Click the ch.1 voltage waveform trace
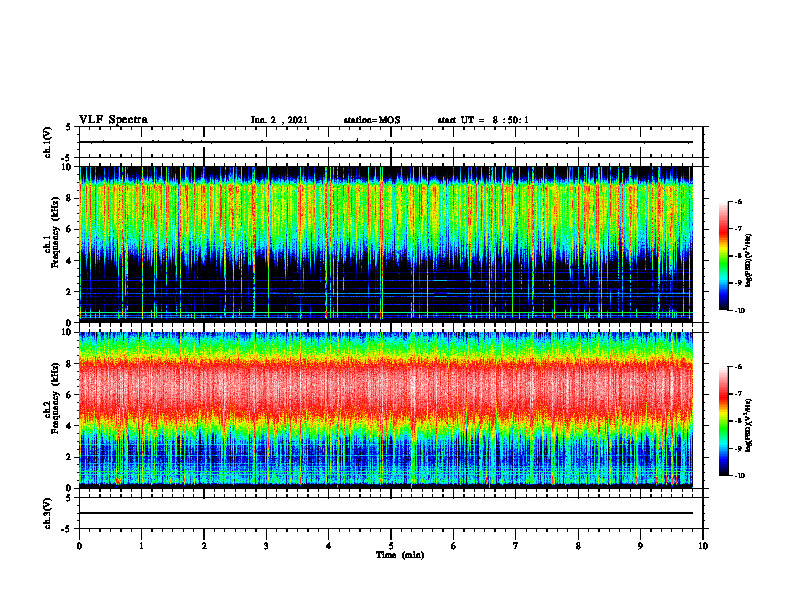This screenshot has height=612, width=792. 386,142
